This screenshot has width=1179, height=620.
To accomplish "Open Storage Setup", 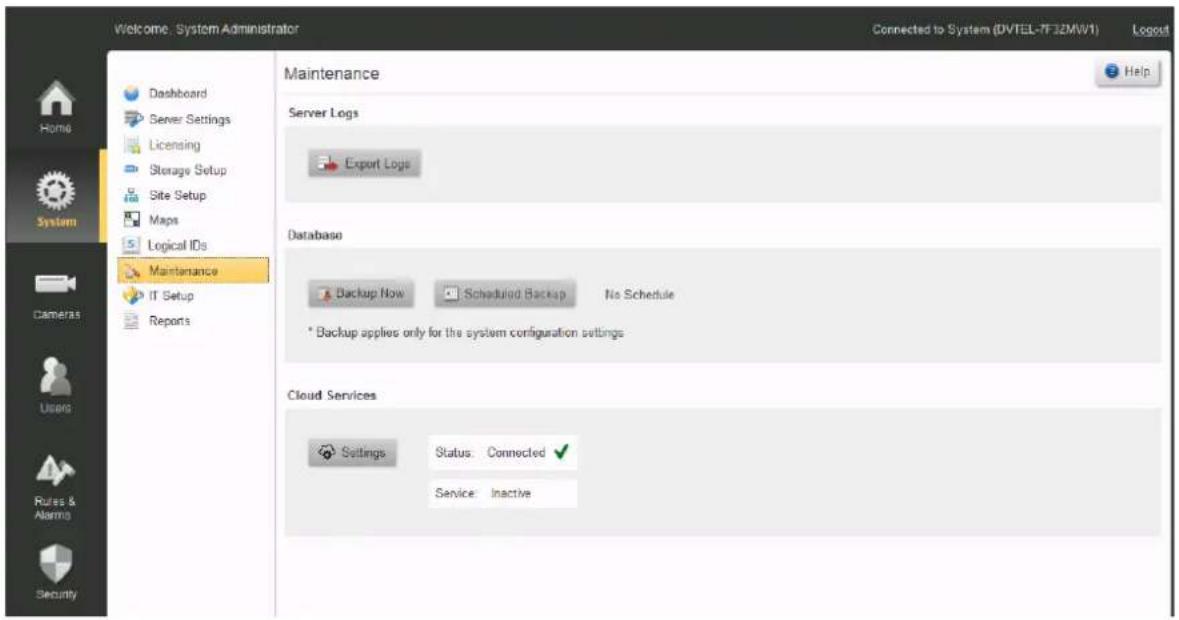I will (x=187, y=170).
